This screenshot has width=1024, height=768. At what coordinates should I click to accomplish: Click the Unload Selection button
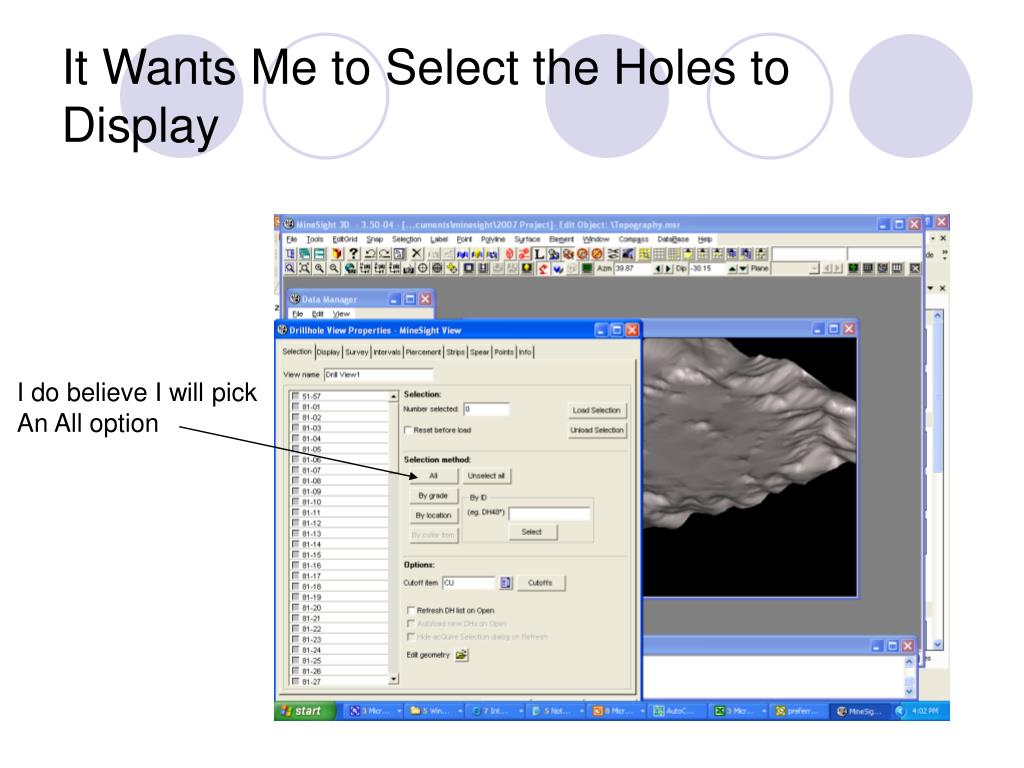(x=597, y=430)
